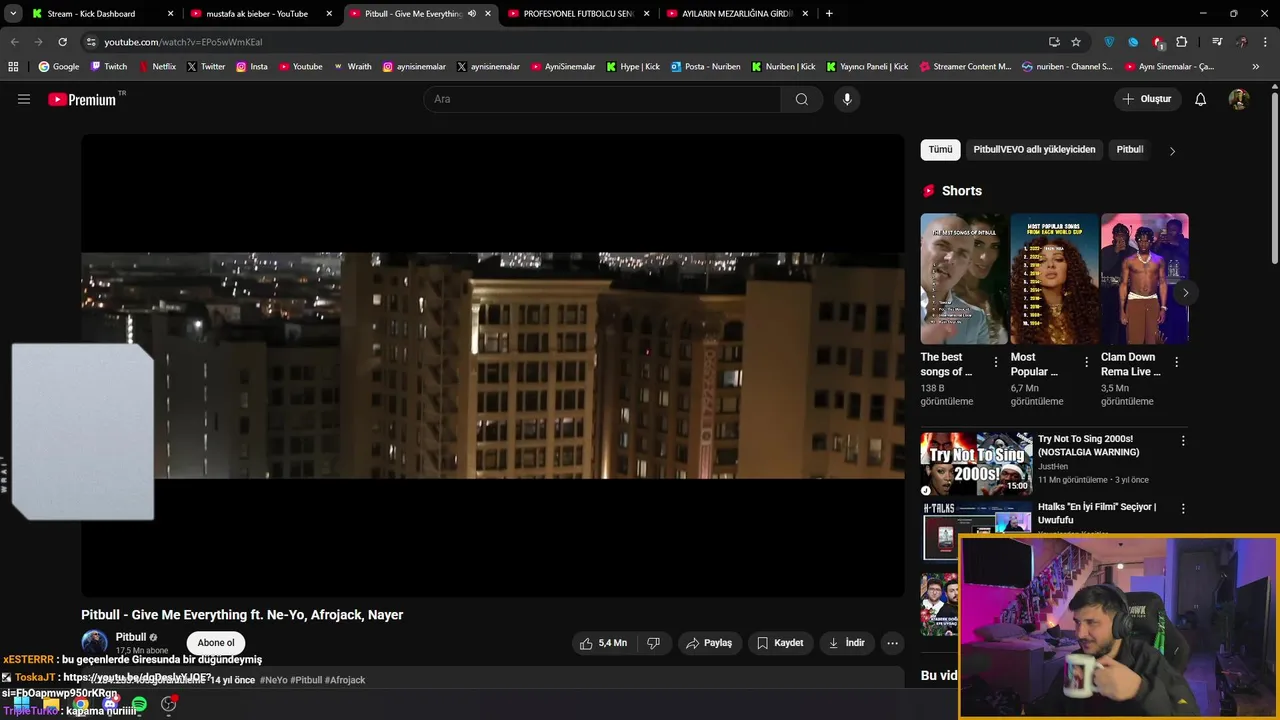The height and width of the screenshot is (720, 1280).
Task: Switch to Stream - Kick Dashboard tab
Action: [x=101, y=14]
